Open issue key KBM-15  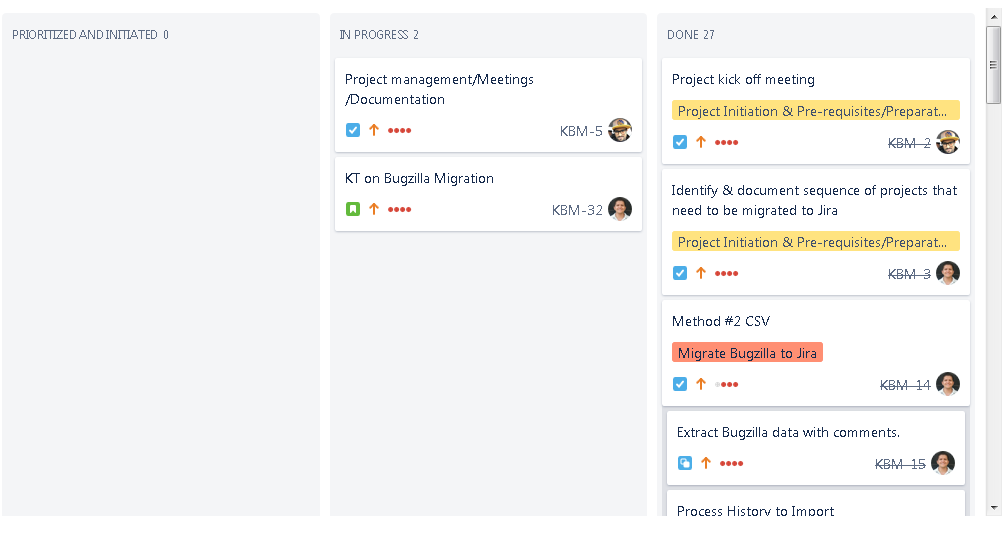pos(900,464)
